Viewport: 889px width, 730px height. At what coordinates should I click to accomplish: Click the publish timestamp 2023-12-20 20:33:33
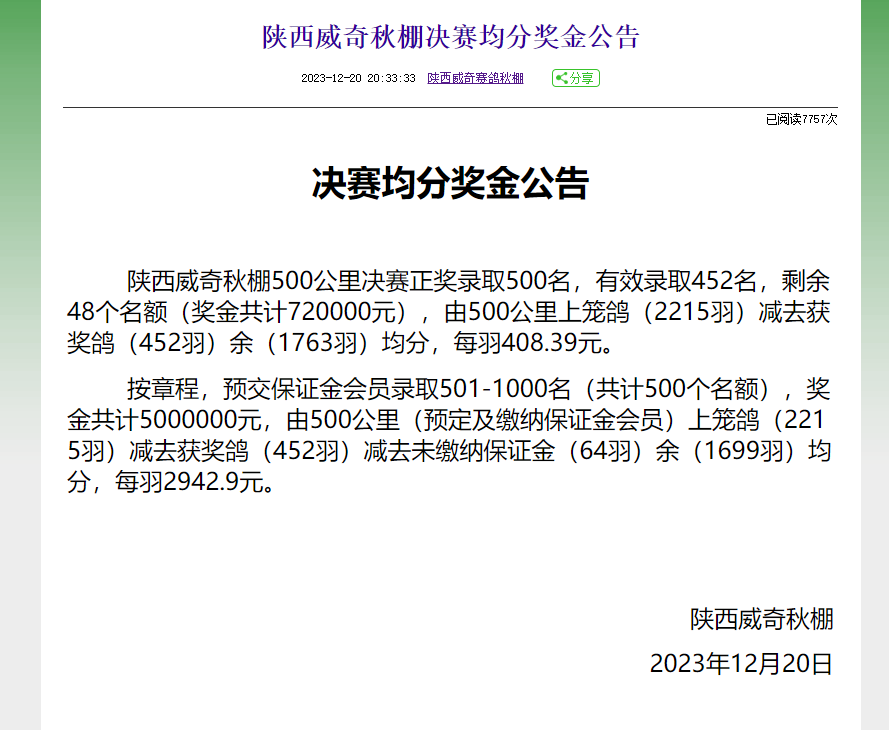358,78
